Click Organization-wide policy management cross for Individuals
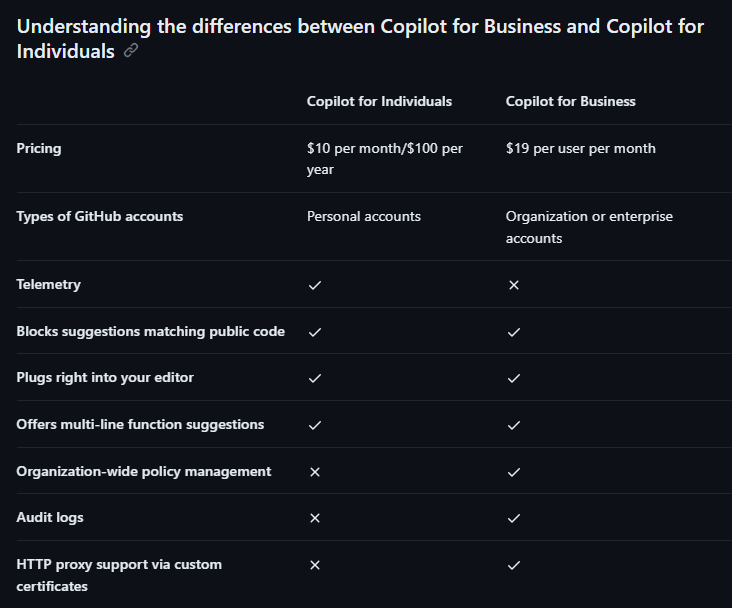 [315, 471]
